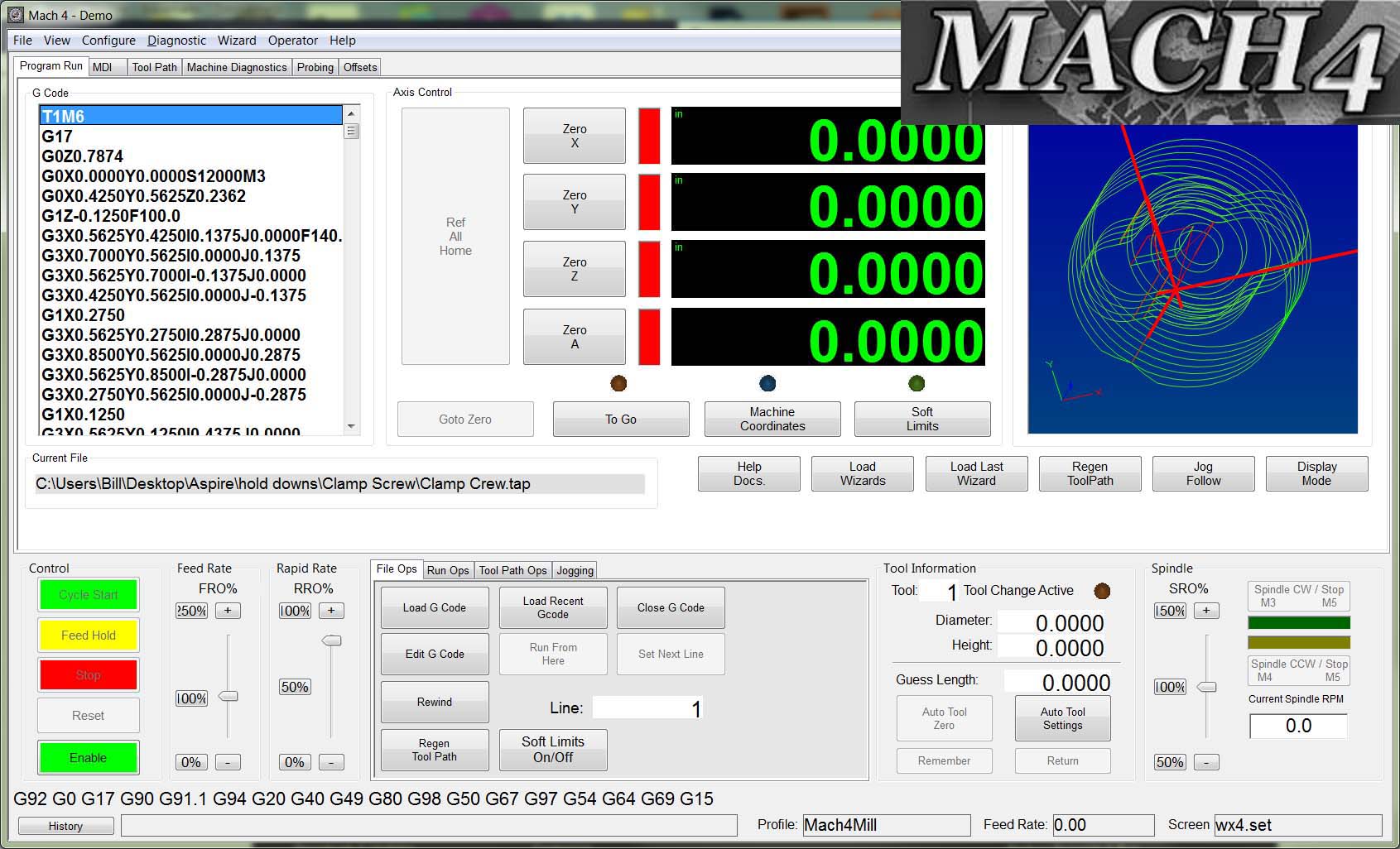Screen dimensions: 1400x849
Task: Open the Operator menu
Action: [x=293, y=40]
